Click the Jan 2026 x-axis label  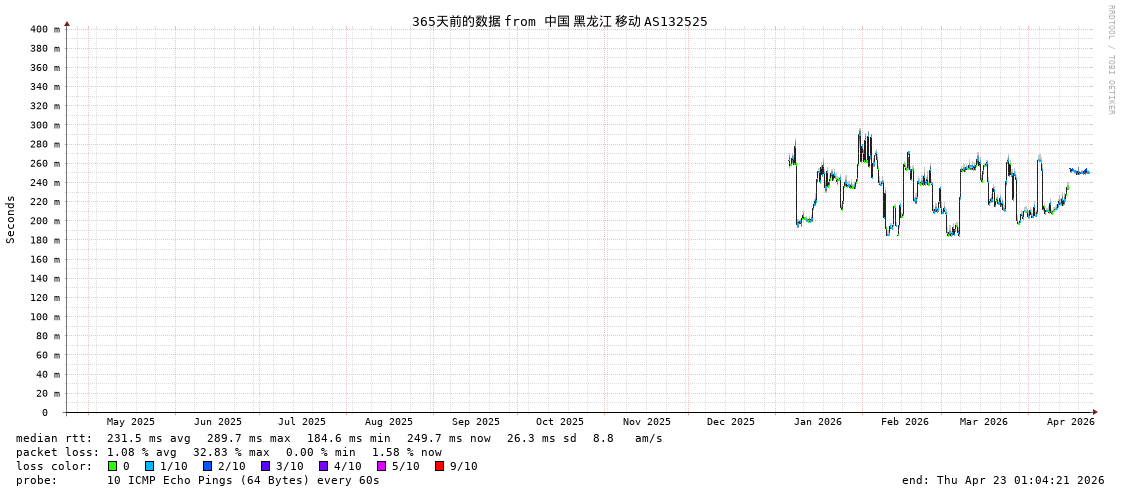(817, 422)
